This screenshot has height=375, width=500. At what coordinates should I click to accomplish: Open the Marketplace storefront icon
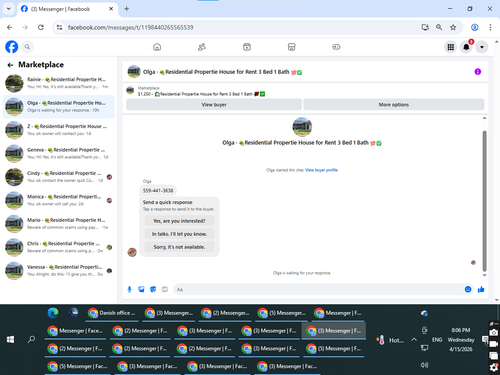pyautogui.click(x=292, y=47)
